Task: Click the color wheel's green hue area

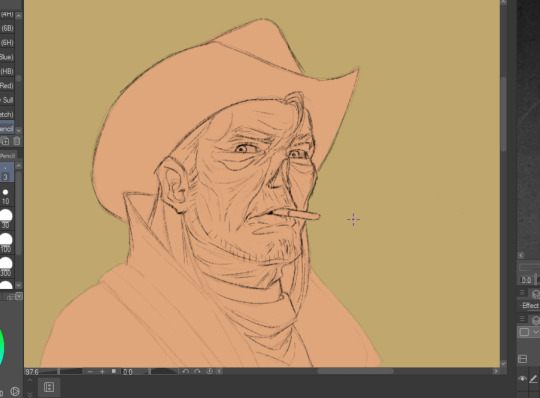Action: (x=1, y=348)
